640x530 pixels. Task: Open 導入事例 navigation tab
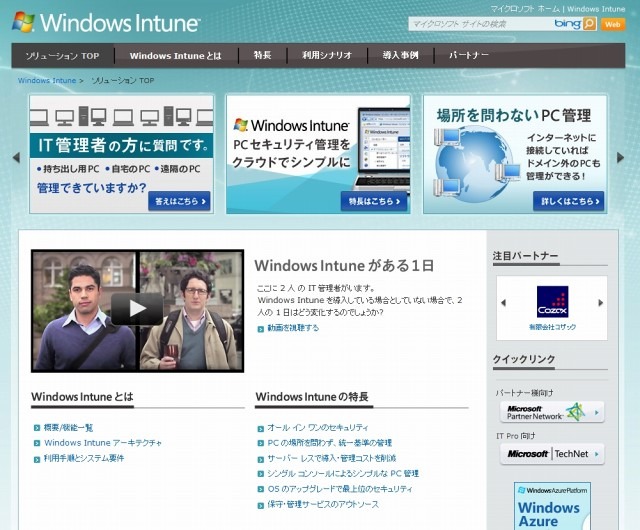400,55
